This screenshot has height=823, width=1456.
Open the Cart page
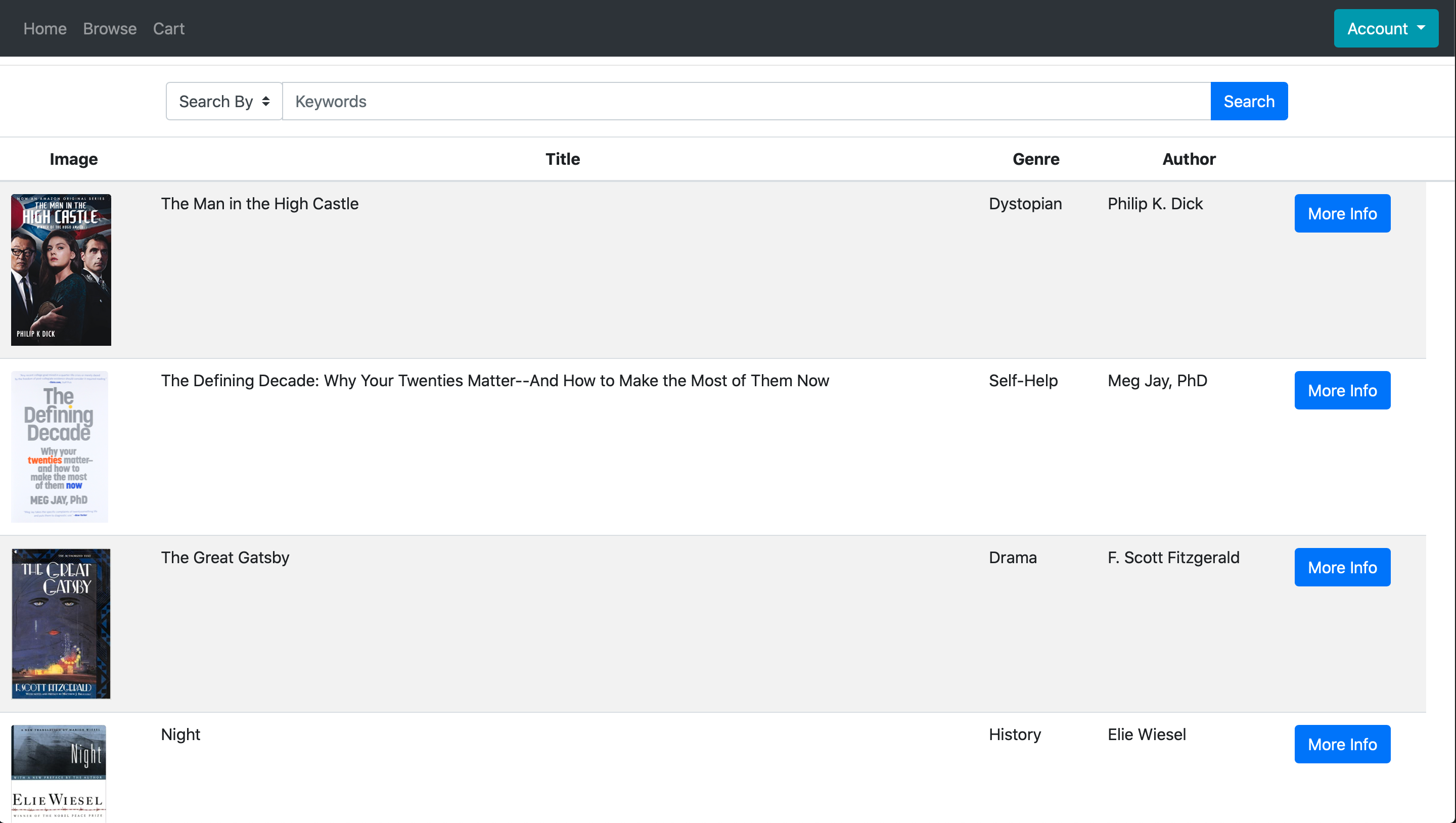168,28
